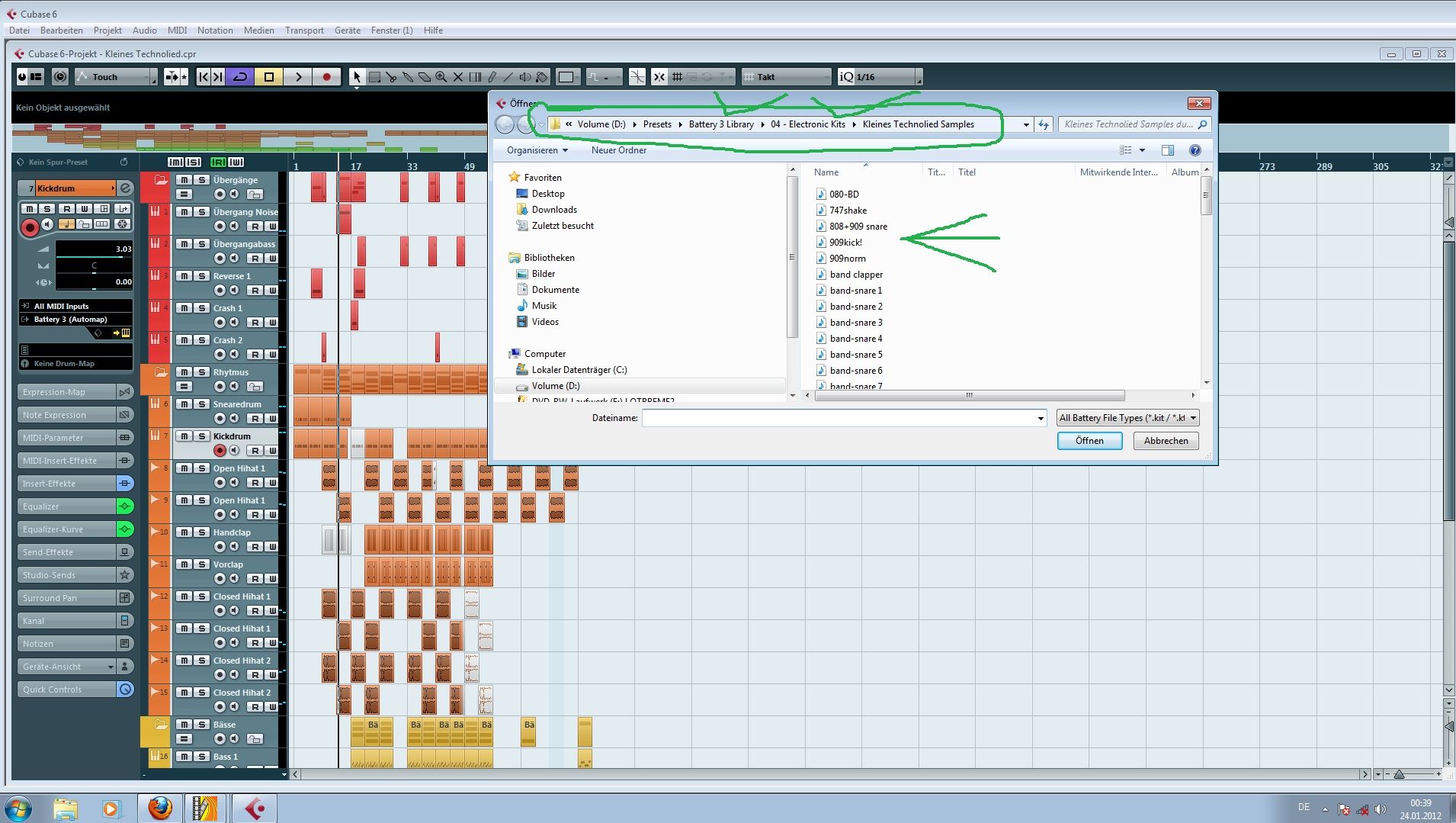Screen dimensions: 1456x823
Task: Go to previous marker in transport
Action: point(203,77)
